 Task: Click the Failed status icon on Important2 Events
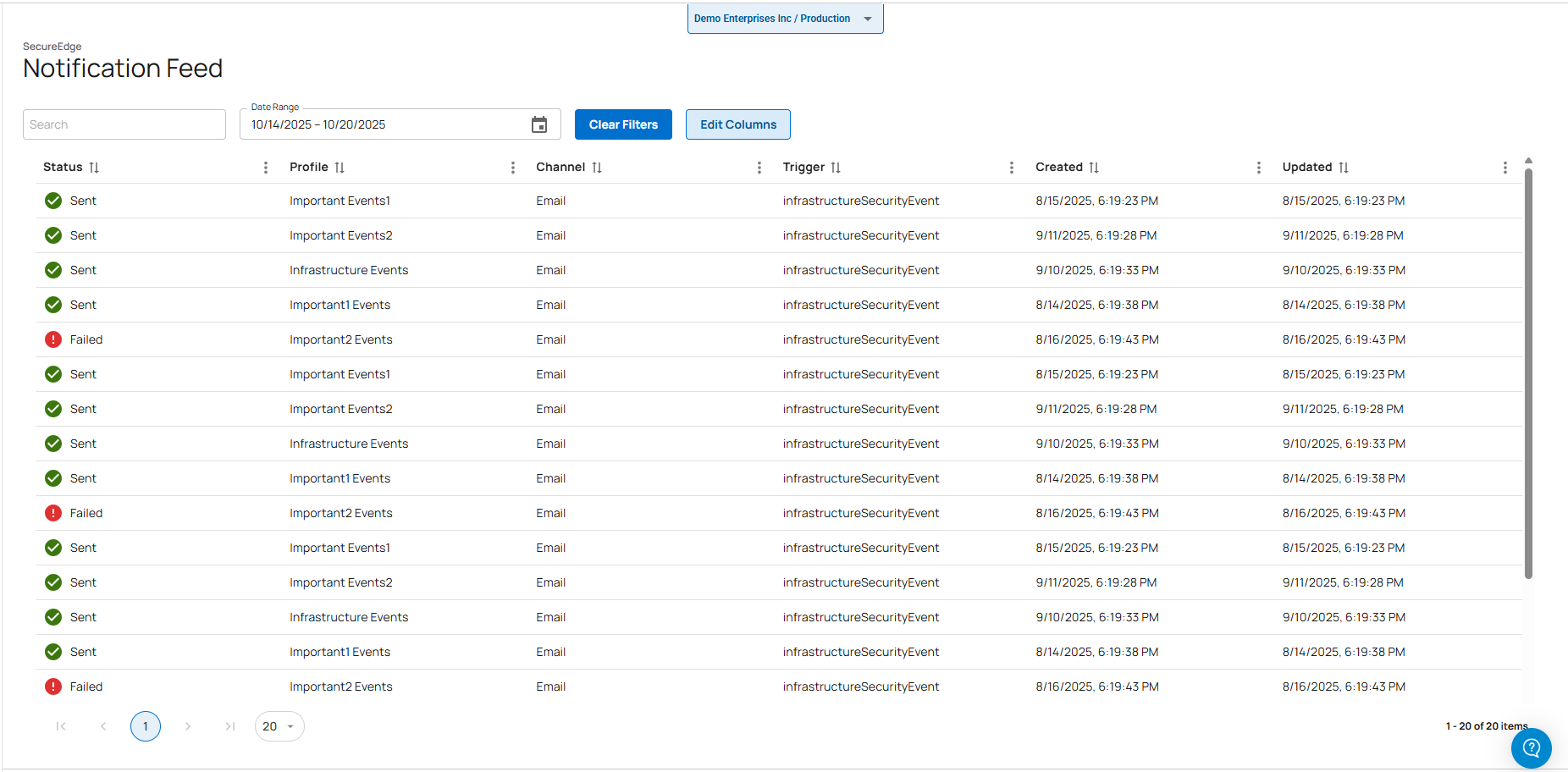coord(52,339)
